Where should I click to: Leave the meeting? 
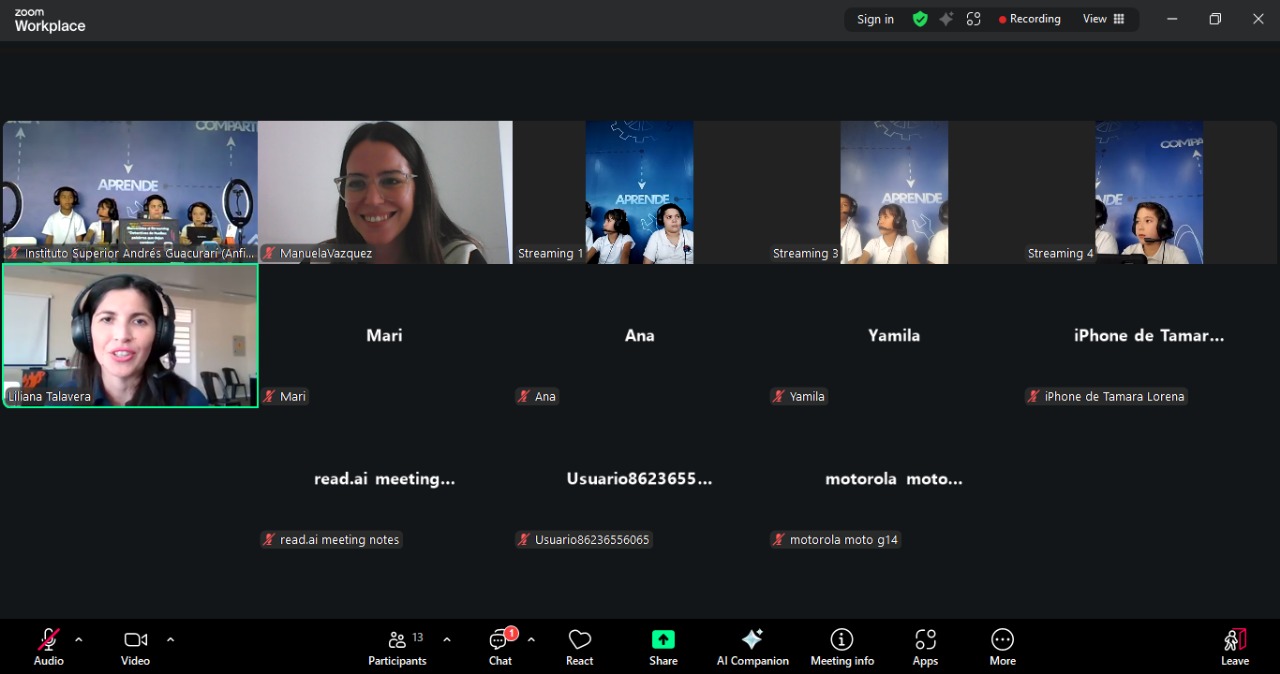[1234, 646]
